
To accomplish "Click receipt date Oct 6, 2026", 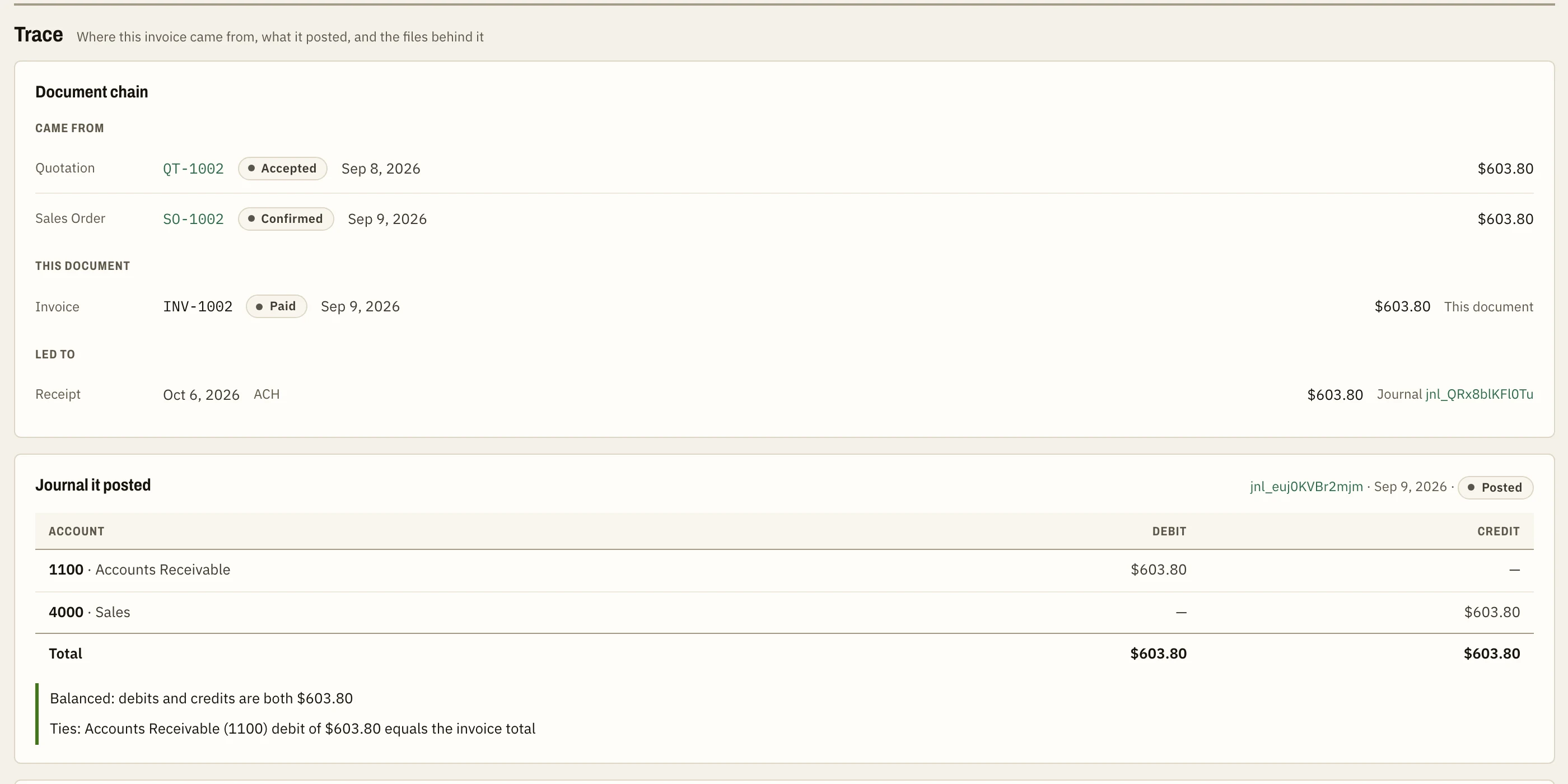I will pyautogui.click(x=201, y=395).
